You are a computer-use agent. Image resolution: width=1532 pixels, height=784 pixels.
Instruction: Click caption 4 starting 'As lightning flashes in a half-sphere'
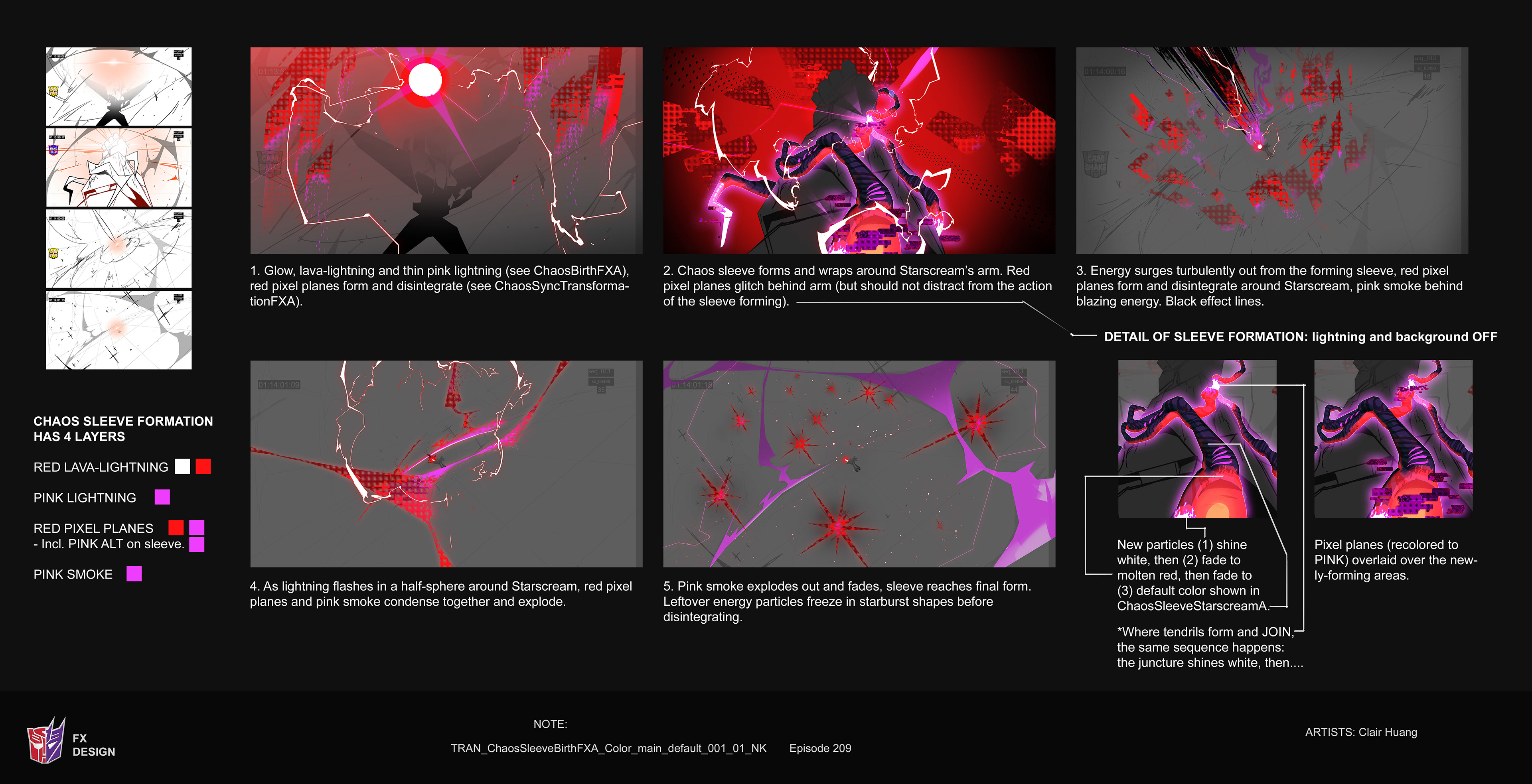click(x=441, y=594)
